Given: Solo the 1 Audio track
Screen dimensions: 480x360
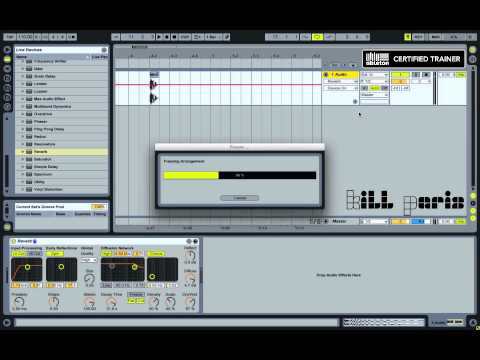Looking at the screenshot, I should point(416,75).
